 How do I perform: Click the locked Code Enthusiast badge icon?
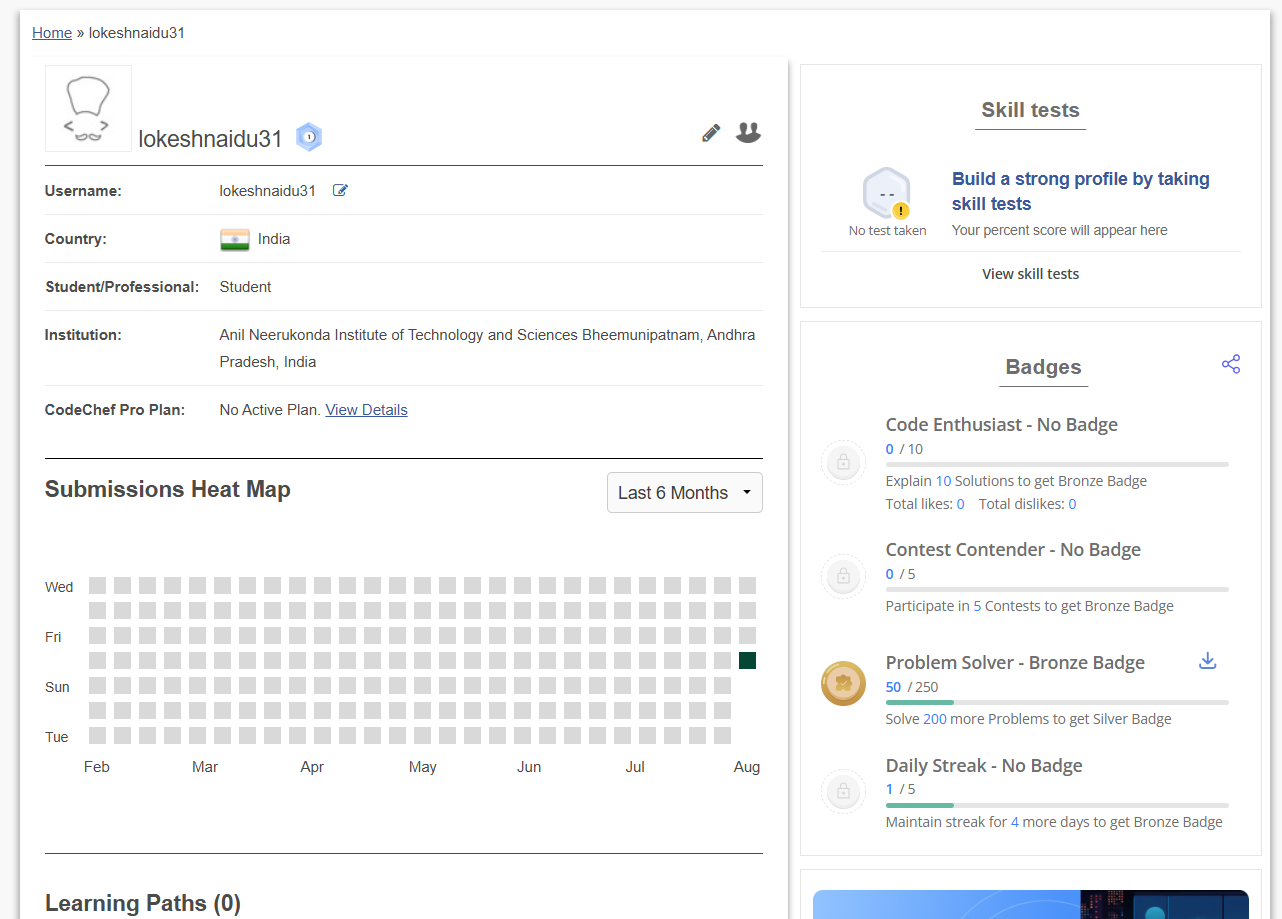click(844, 463)
